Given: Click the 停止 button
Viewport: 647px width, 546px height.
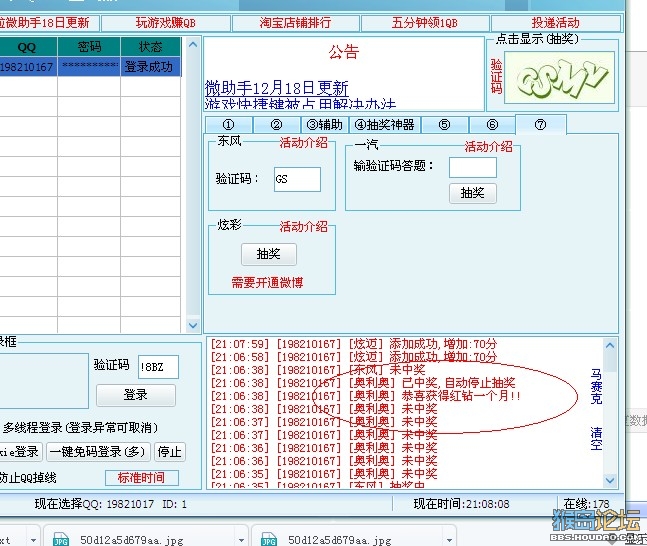Looking at the screenshot, I should point(170,452).
